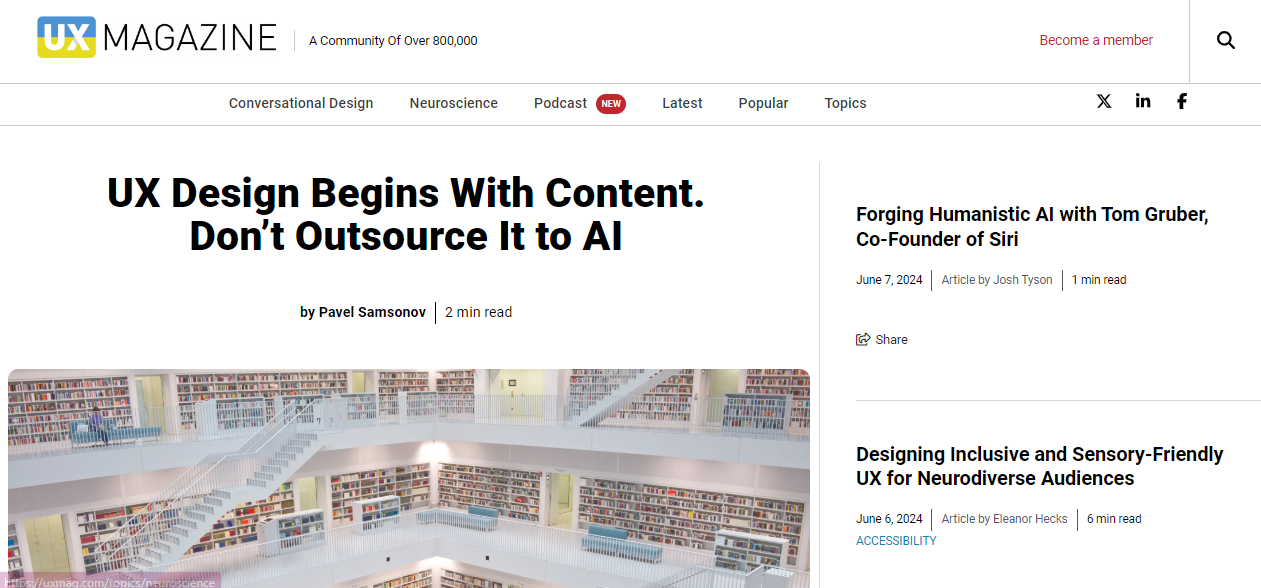Open Designing Inclusive and Sensory-Friendly UX article
This screenshot has height=588, width=1261.
(1040, 466)
